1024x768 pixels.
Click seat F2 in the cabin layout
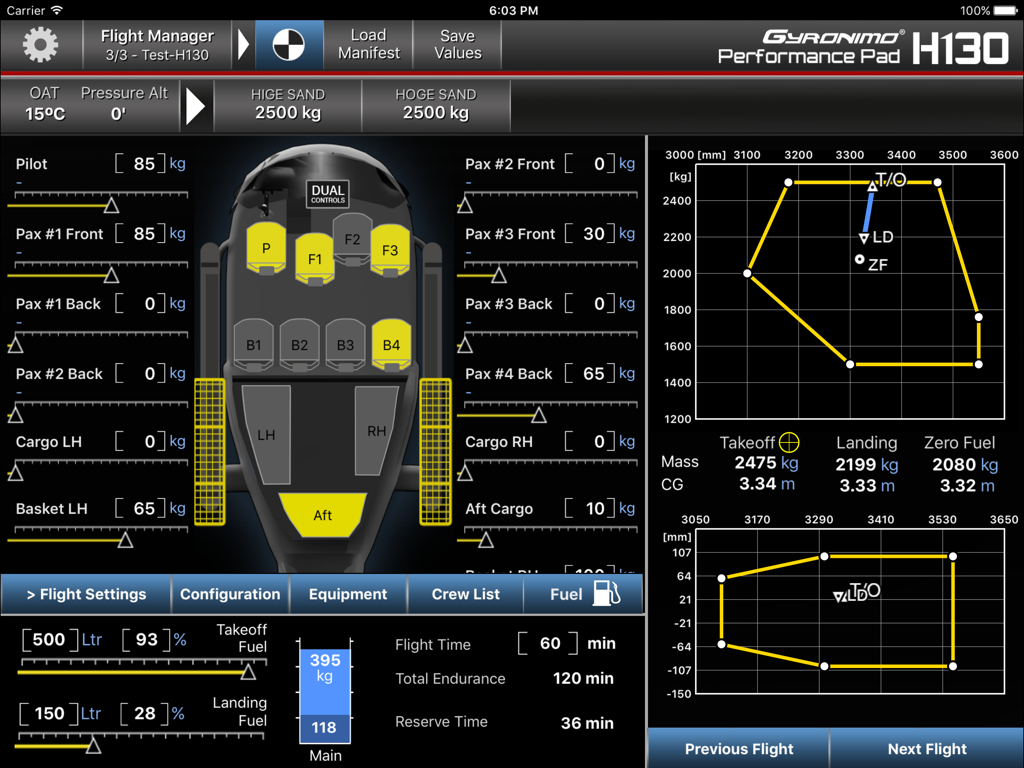coord(352,240)
